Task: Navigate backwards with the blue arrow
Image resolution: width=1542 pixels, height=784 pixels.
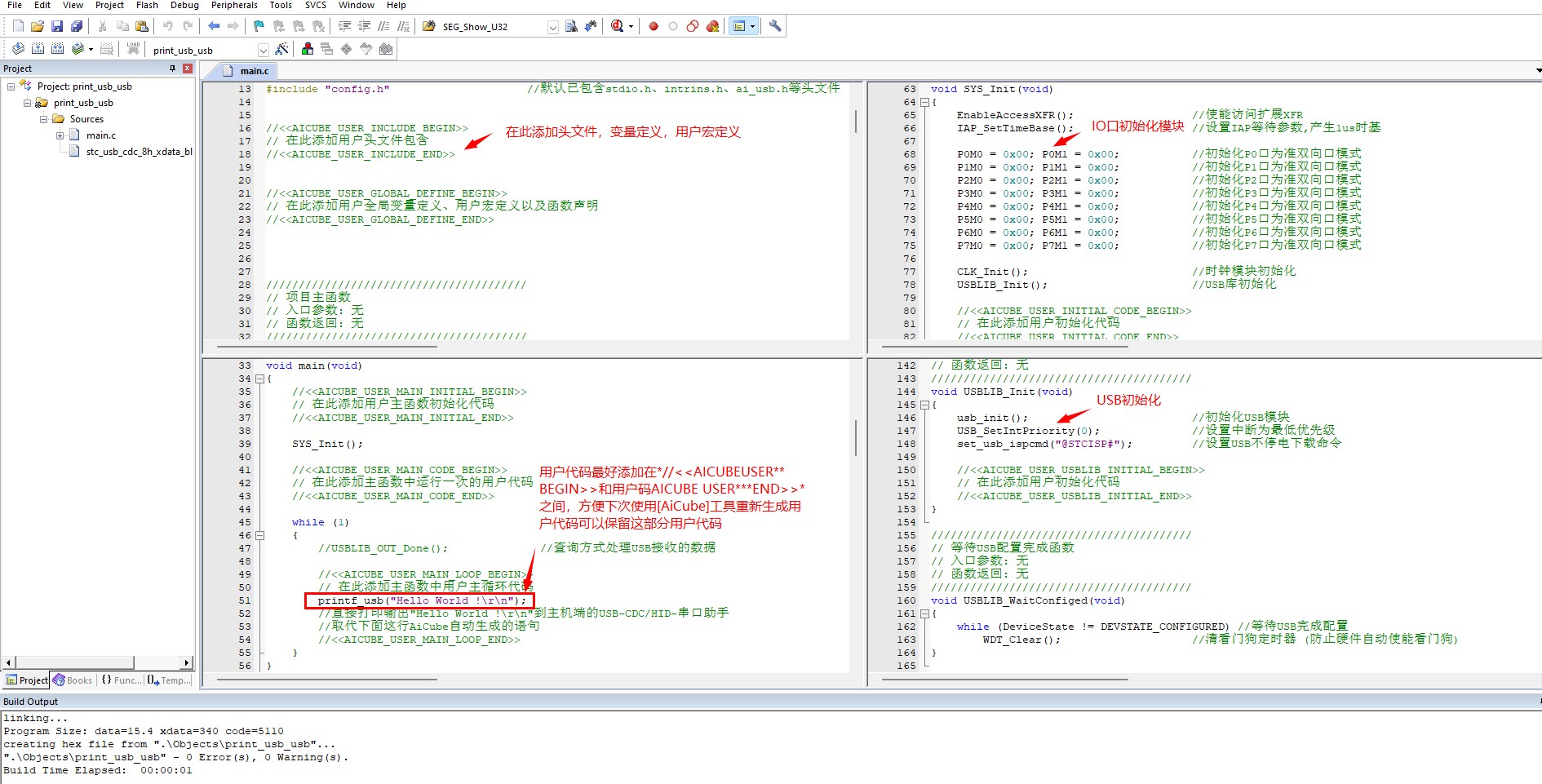Action: (214, 26)
